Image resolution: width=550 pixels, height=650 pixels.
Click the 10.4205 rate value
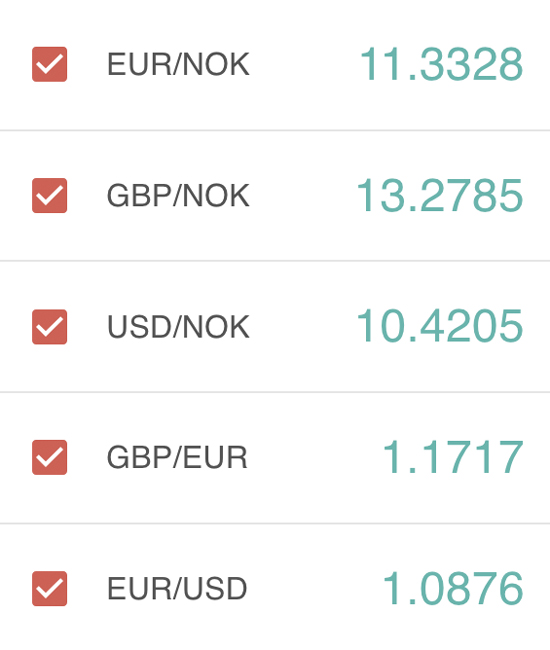pyautogui.click(x=439, y=327)
